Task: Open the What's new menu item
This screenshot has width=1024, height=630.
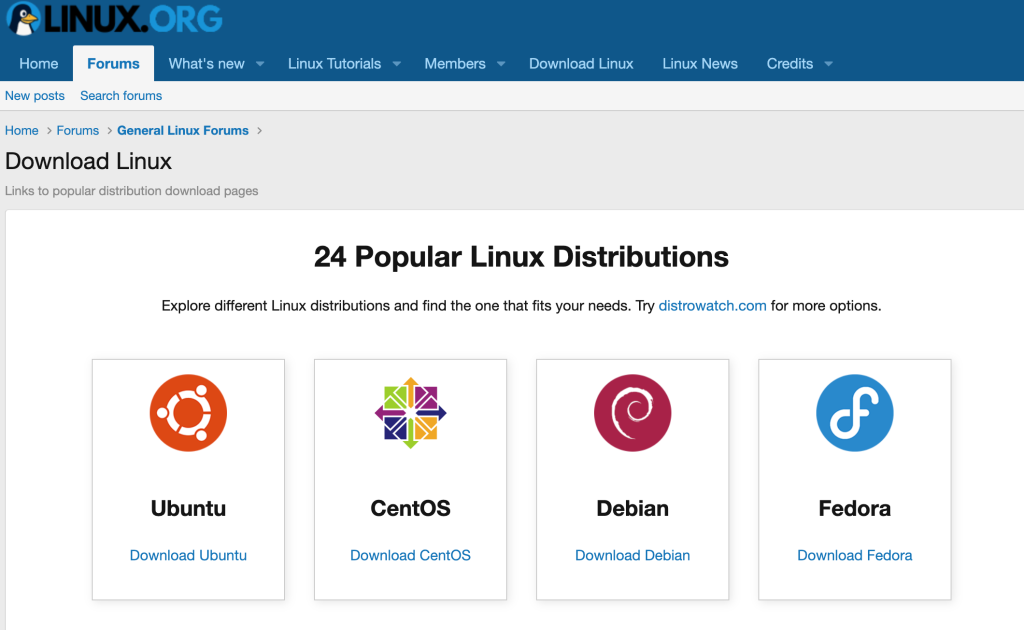Action: pos(206,63)
